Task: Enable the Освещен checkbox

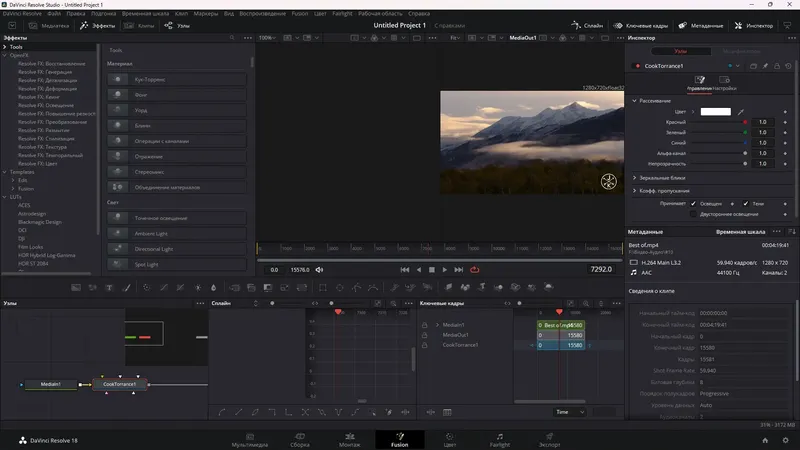Action: [x=694, y=203]
